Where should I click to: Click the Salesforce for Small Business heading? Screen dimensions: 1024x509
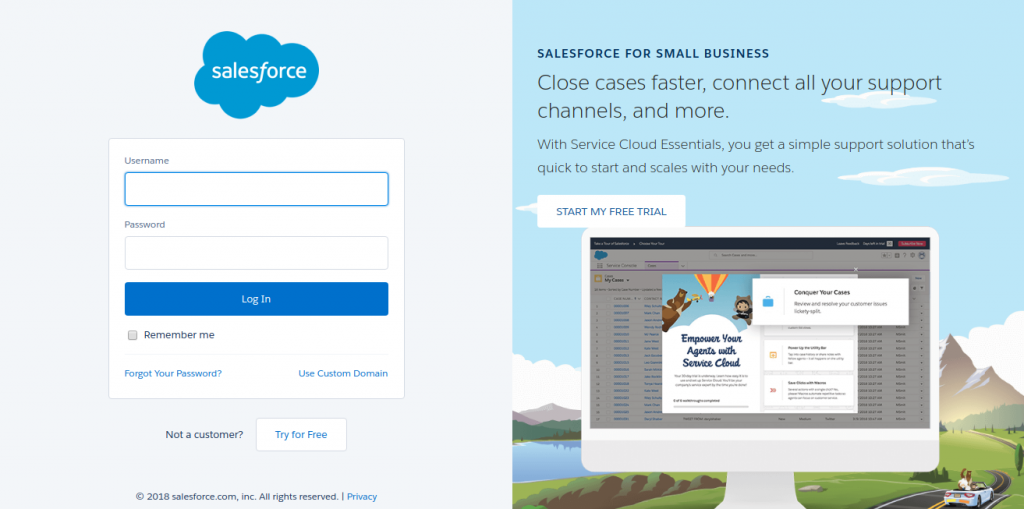click(653, 54)
